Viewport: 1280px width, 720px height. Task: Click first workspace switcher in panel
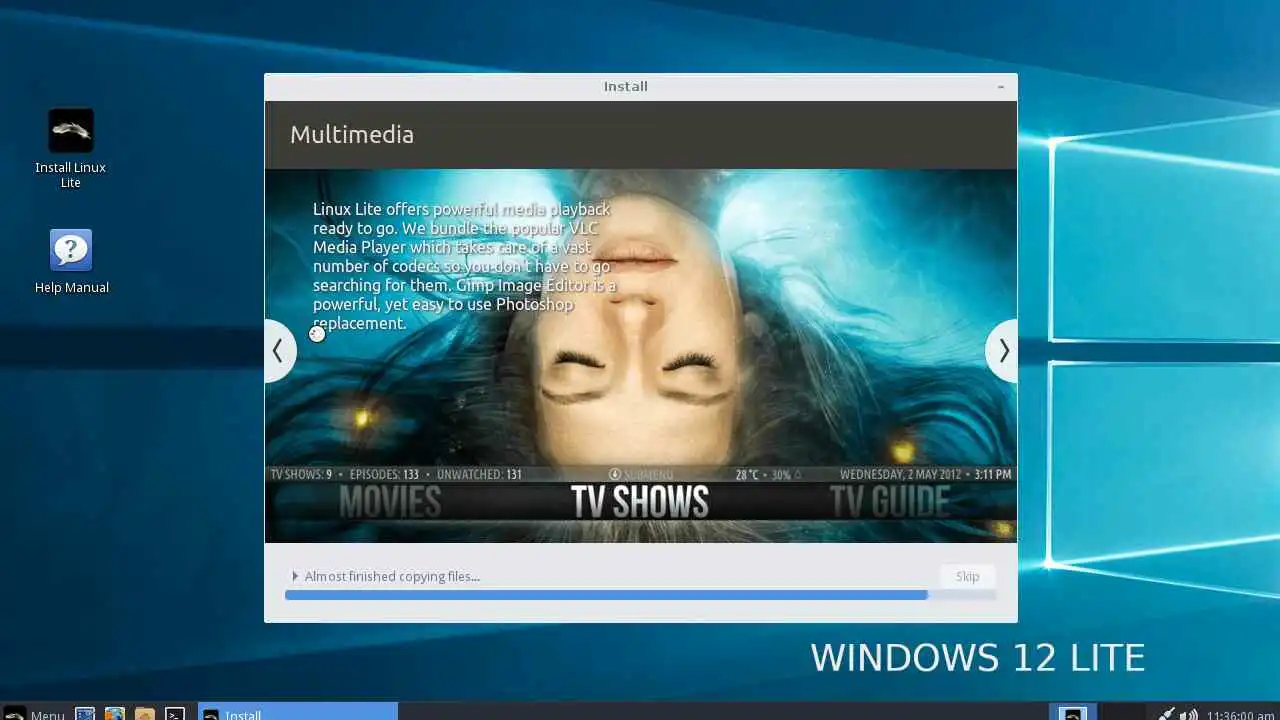point(1072,712)
